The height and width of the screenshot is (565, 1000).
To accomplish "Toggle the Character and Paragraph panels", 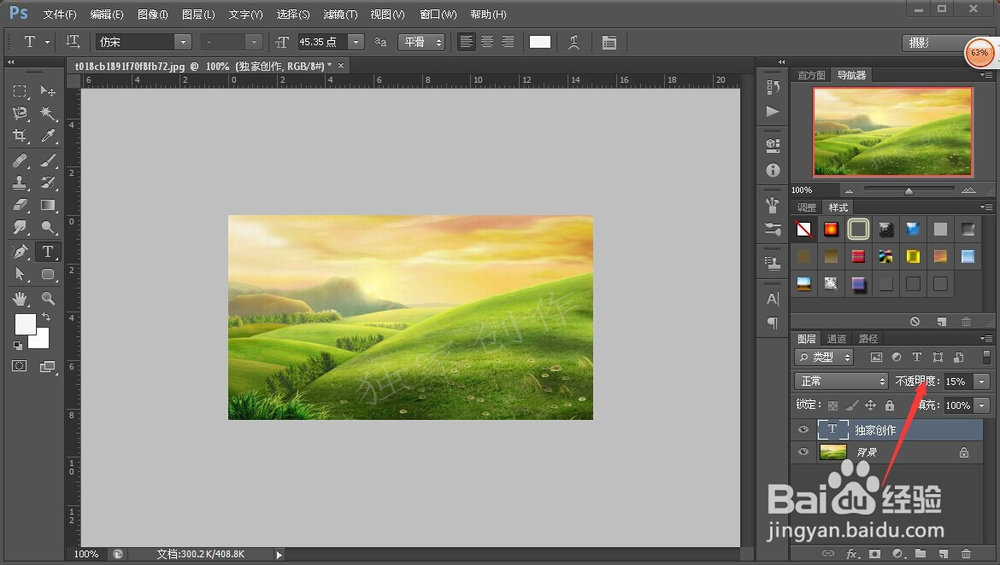I will point(609,42).
